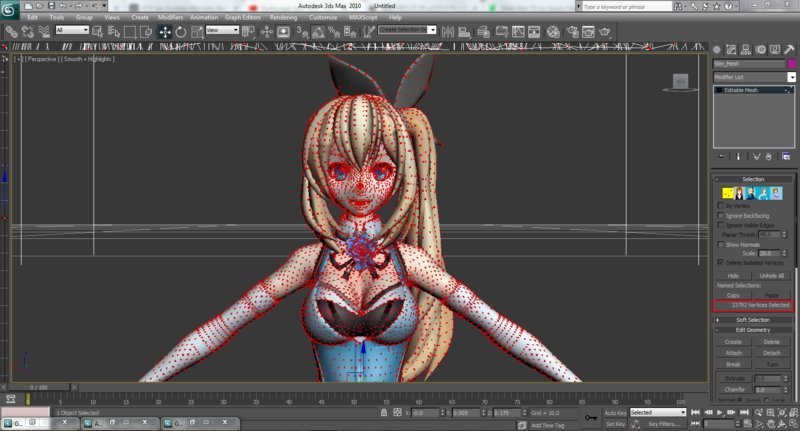
Task: Click the Bind to Space Warp tool
Action: coord(44,33)
